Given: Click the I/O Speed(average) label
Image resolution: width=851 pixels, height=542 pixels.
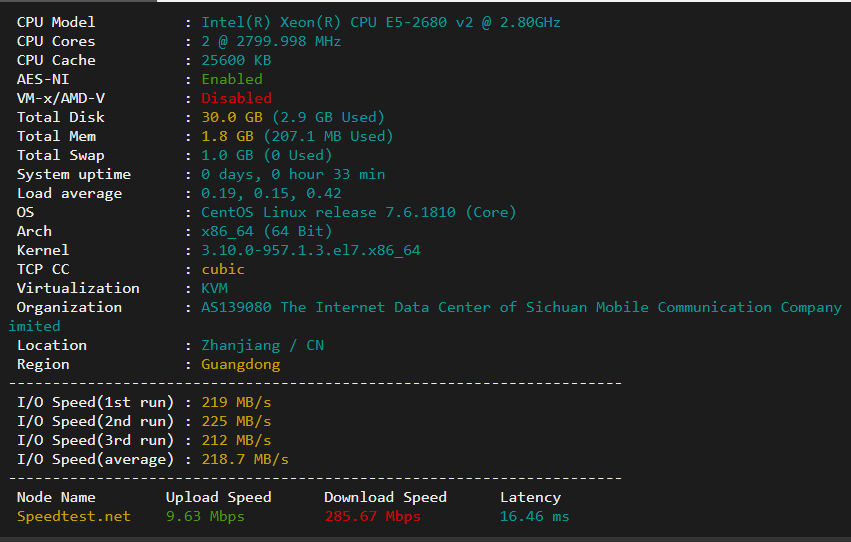Looking at the screenshot, I should pos(96,459).
